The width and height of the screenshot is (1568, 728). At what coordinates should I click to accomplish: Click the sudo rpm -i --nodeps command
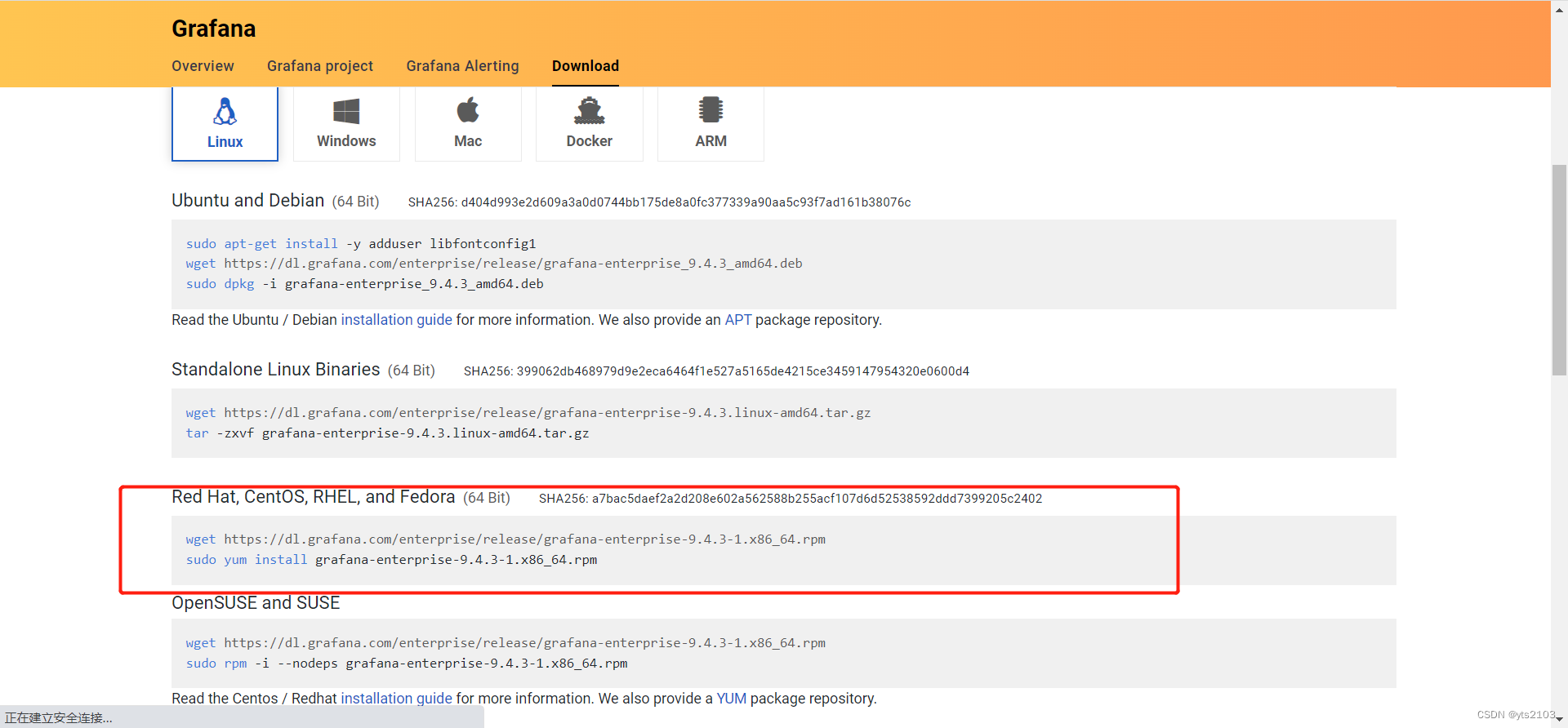point(406,664)
